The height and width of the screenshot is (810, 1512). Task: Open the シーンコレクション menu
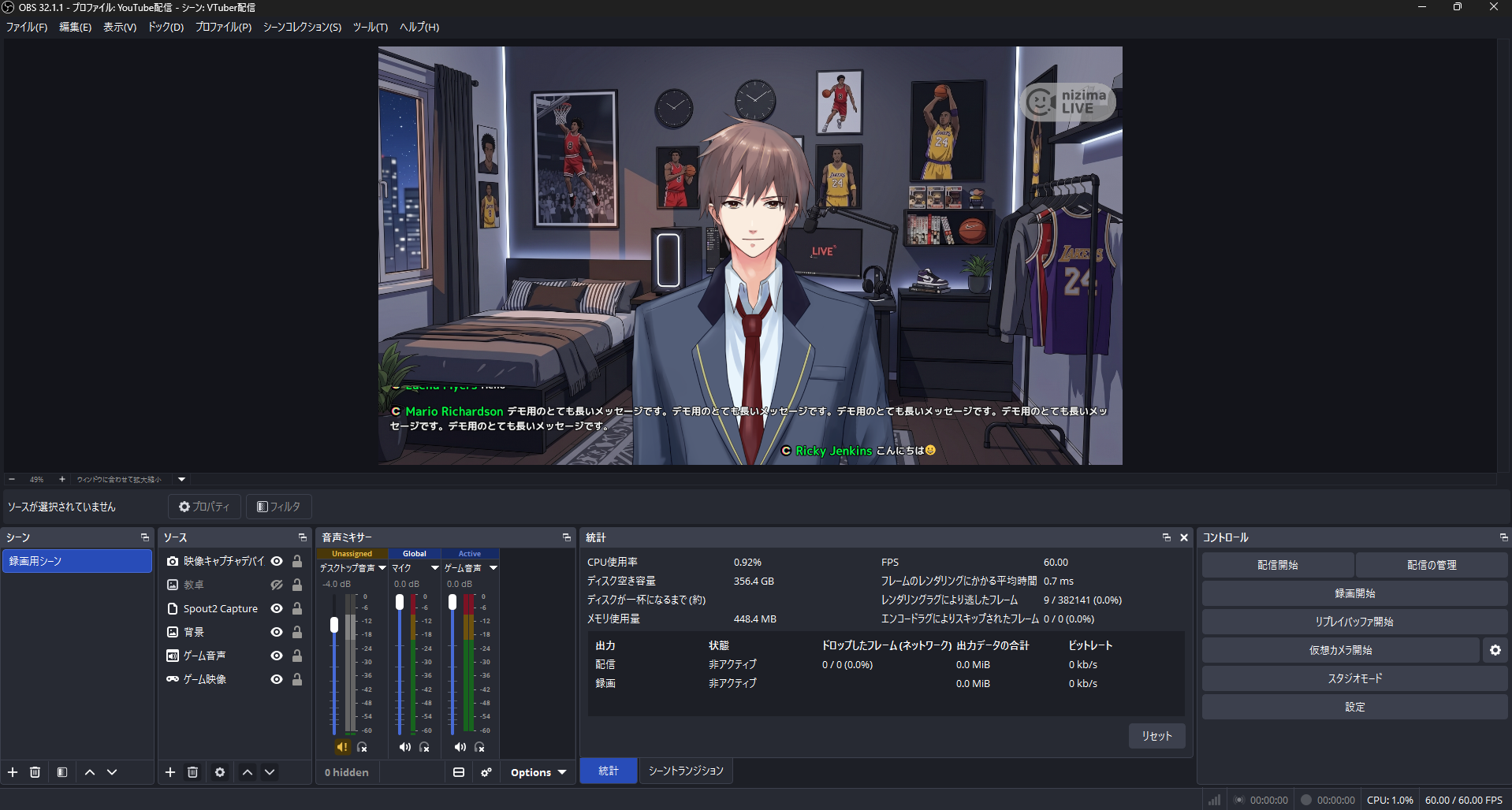click(302, 27)
